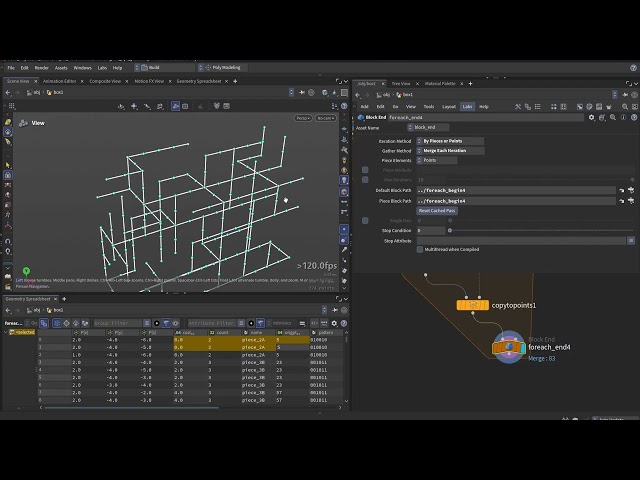Viewport: 640px width, 480px height.
Task: Open spreadsheet settings gear icon
Action: pos(334,323)
